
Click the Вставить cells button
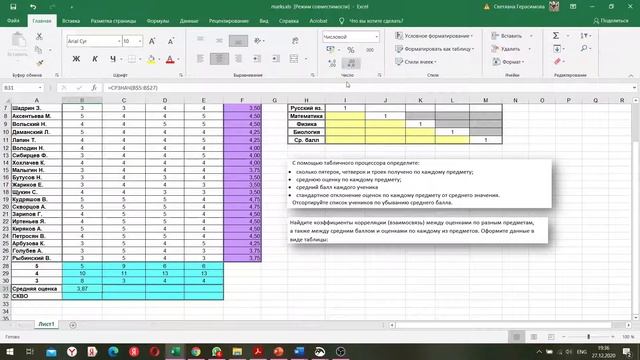pos(507,36)
